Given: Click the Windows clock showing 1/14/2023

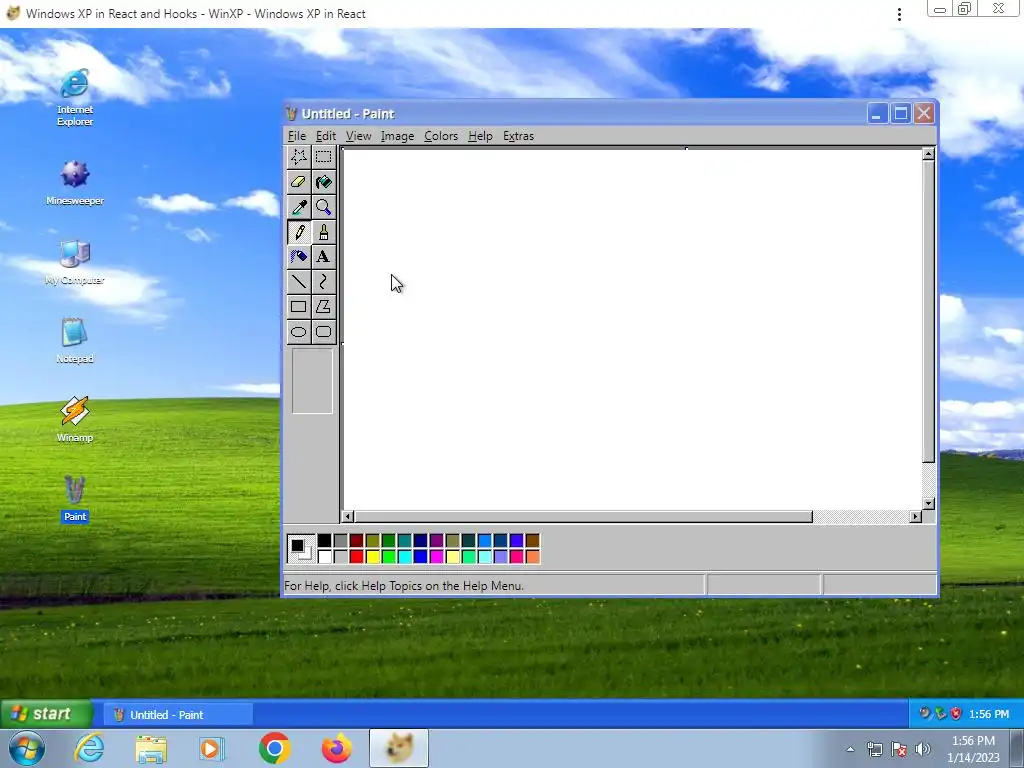Looking at the screenshot, I should click(973, 749).
